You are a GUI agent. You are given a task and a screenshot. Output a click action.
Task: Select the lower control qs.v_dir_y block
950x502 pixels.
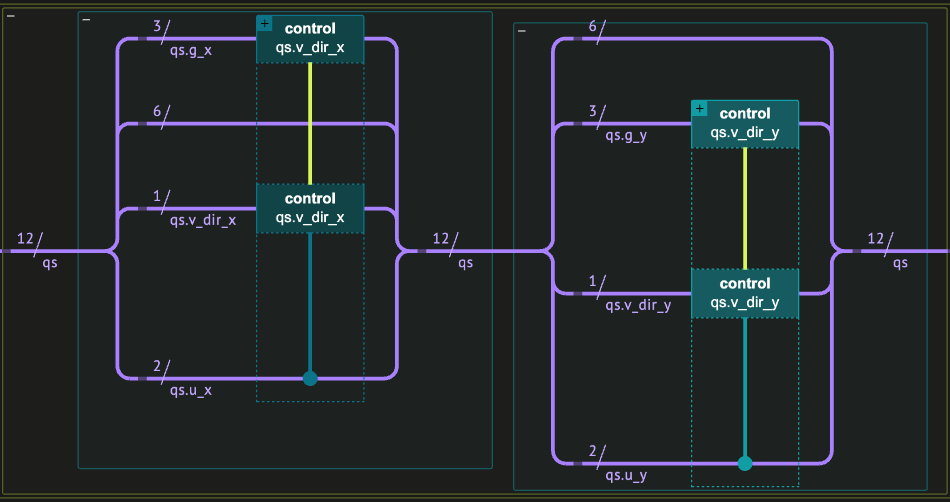click(745, 293)
